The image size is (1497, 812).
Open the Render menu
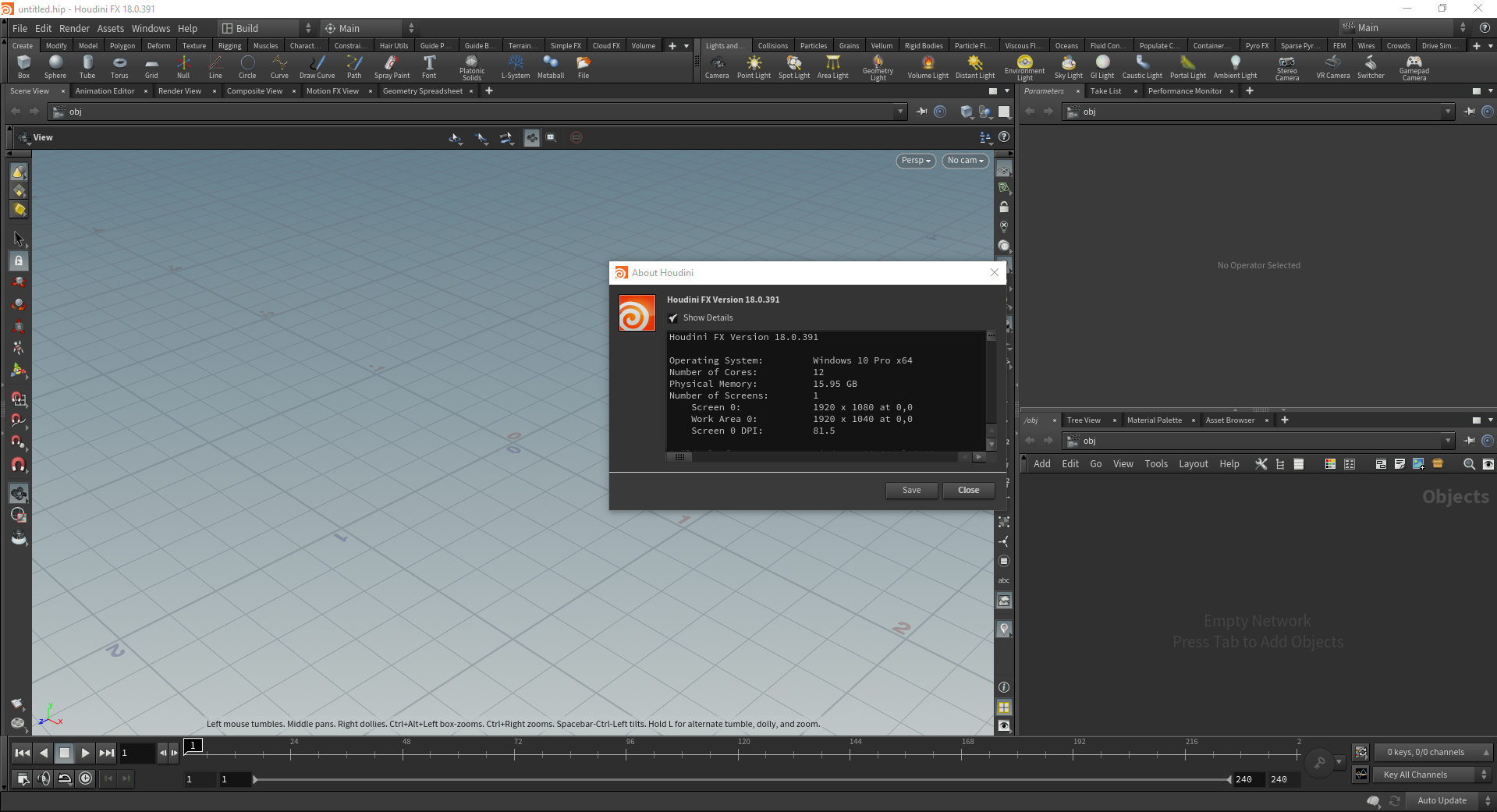74,28
